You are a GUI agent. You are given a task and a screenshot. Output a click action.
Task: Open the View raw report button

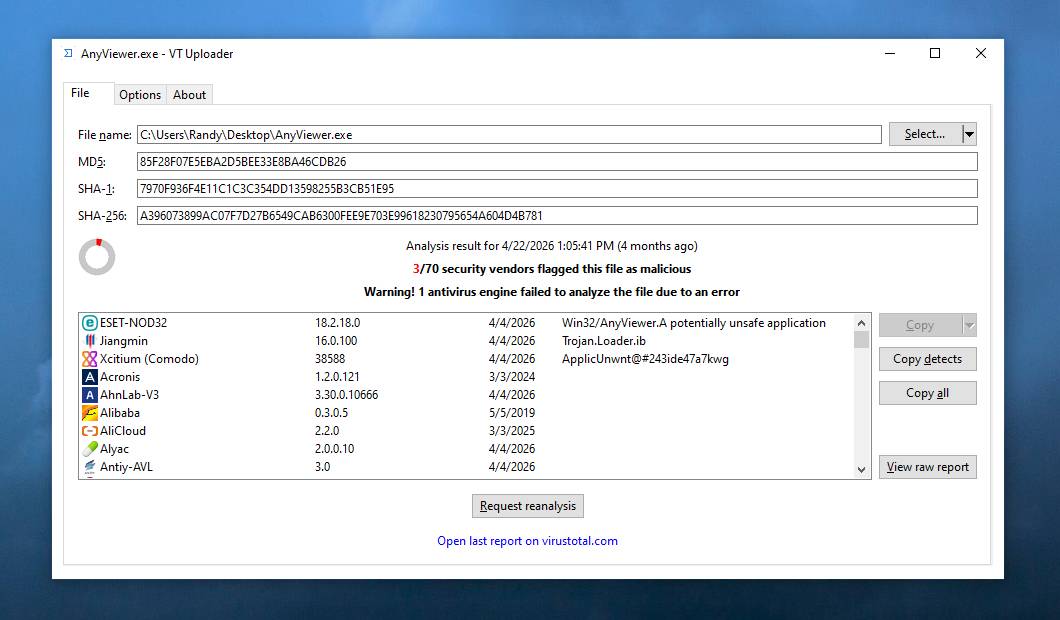(928, 467)
